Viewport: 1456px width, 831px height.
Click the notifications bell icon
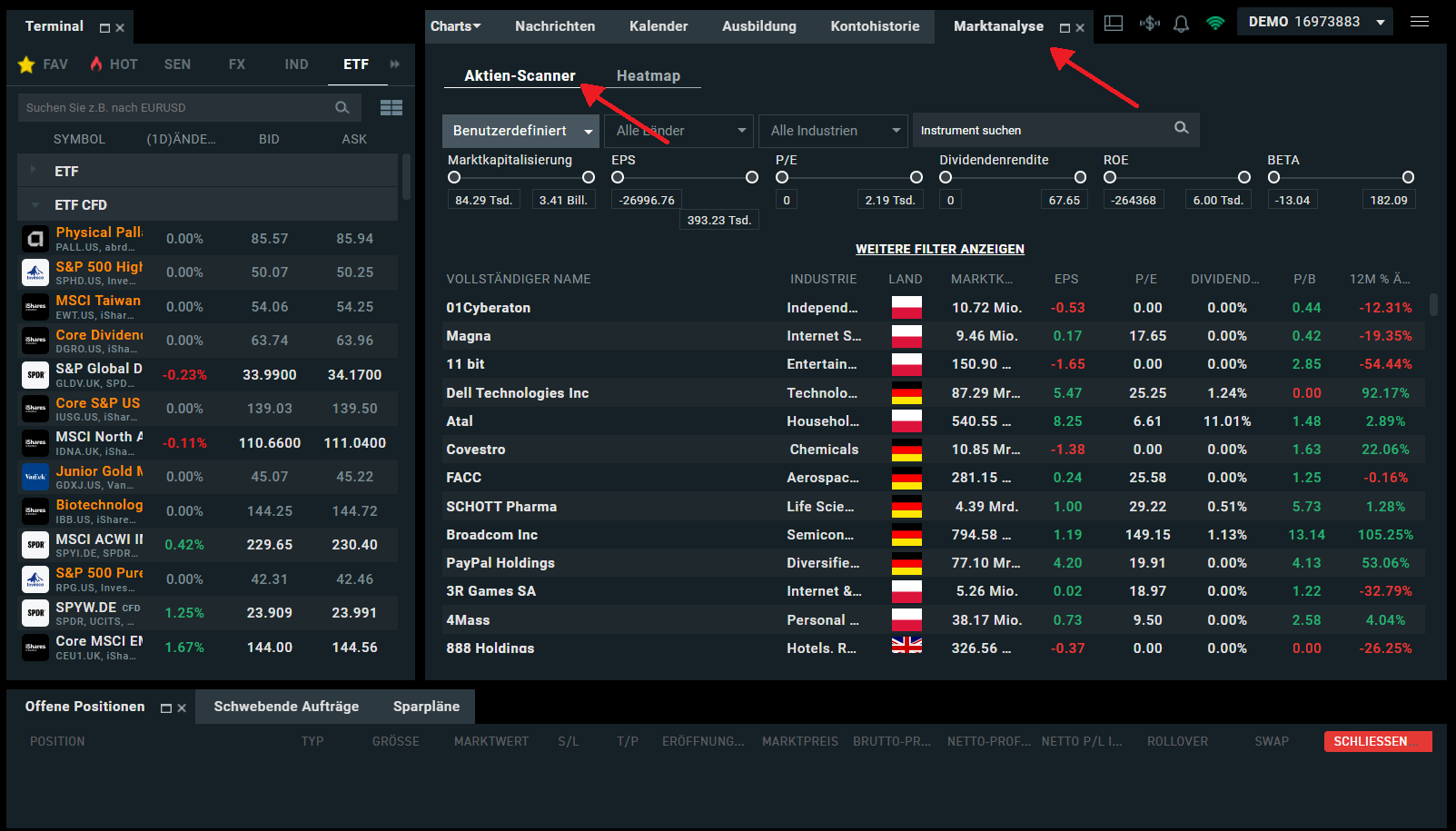1181,22
